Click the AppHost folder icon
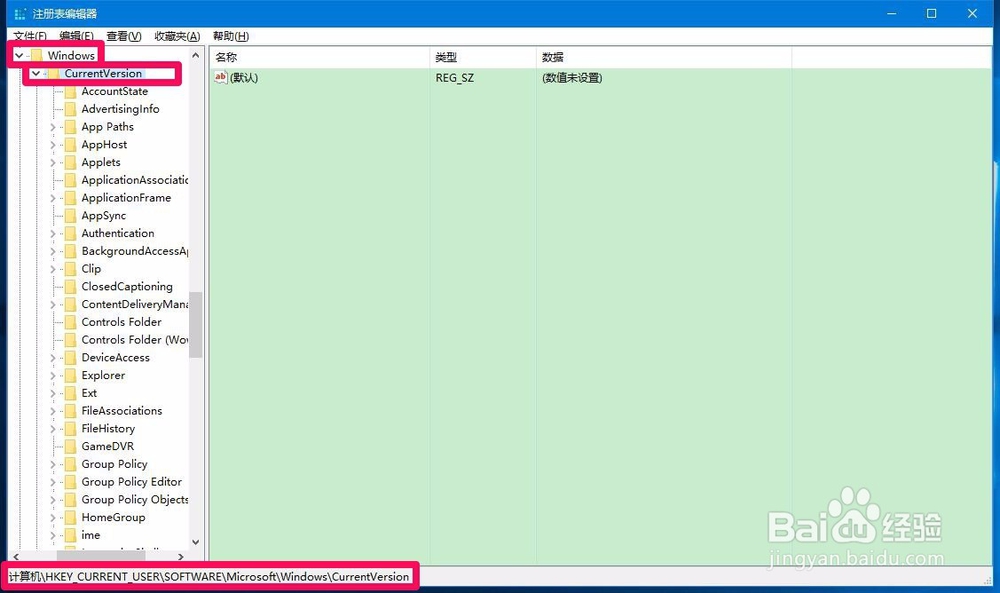Viewport: 1000px width, 593px height. tap(70, 145)
